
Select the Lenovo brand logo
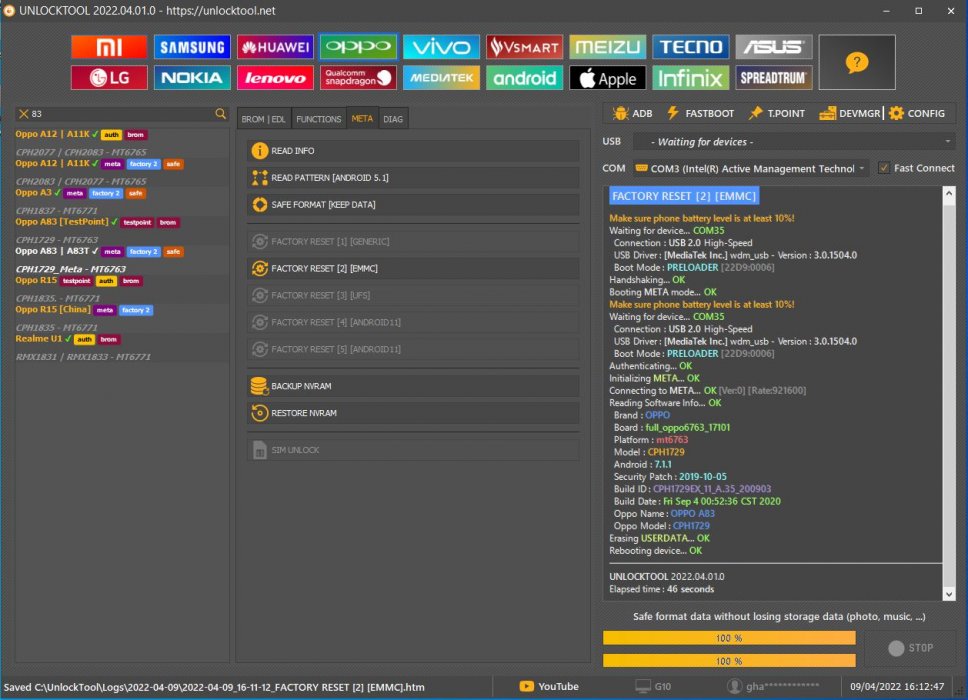[x=275, y=78]
